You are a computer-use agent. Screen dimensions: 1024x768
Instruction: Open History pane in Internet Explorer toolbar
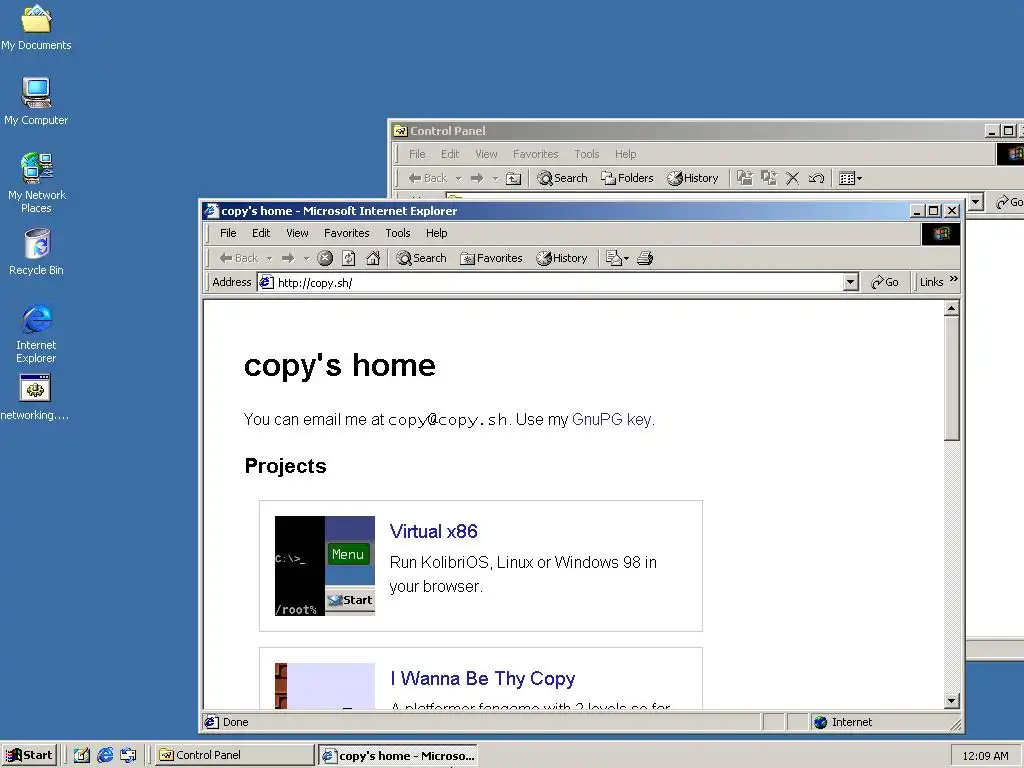[562, 258]
